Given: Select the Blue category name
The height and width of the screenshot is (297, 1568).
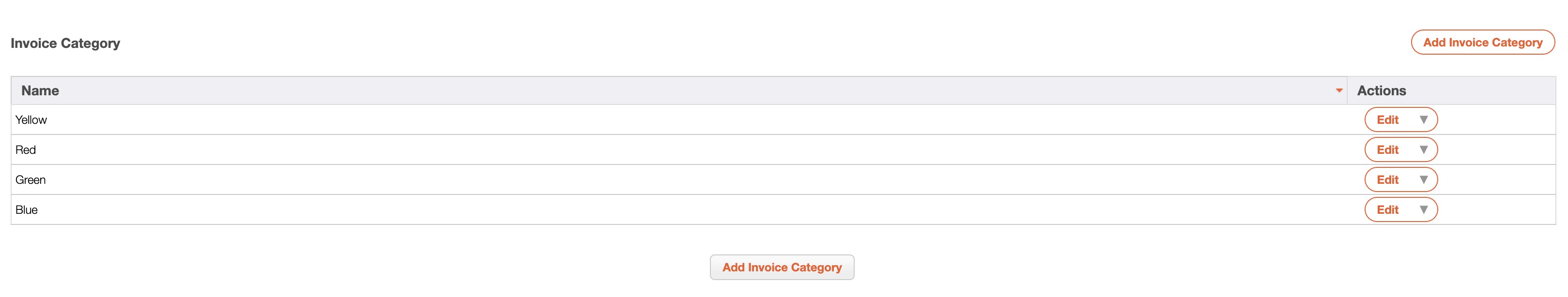Looking at the screenshot, I should (x=27, y=210).
